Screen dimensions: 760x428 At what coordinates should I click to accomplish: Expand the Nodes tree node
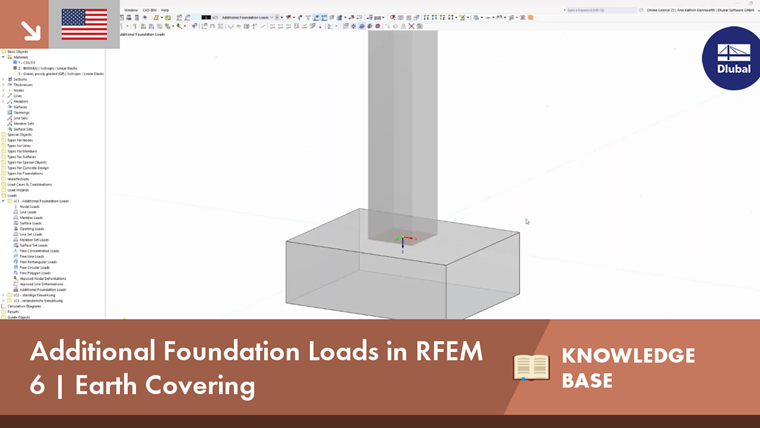coord(3,90)
